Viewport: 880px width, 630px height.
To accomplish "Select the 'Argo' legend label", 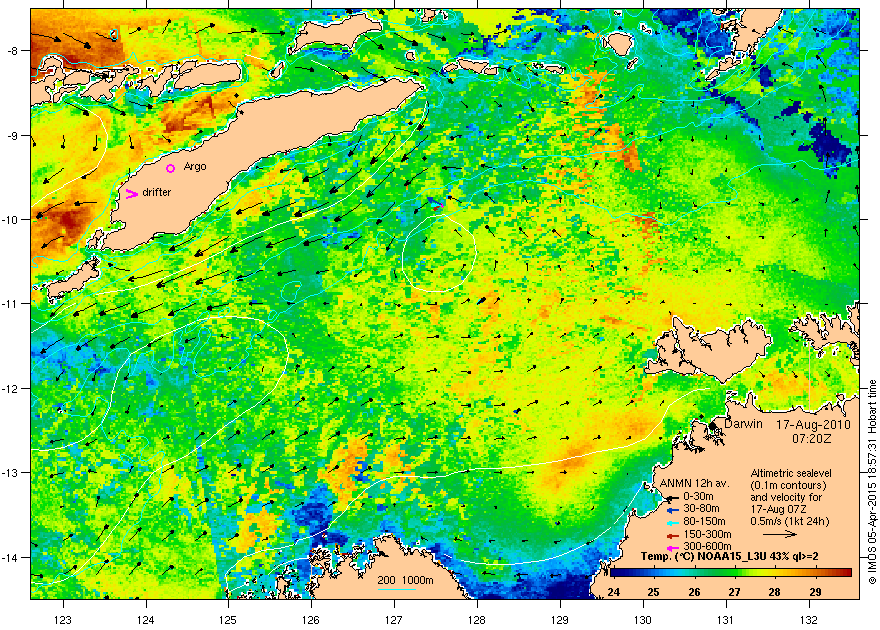I will (x=195, y=167).
